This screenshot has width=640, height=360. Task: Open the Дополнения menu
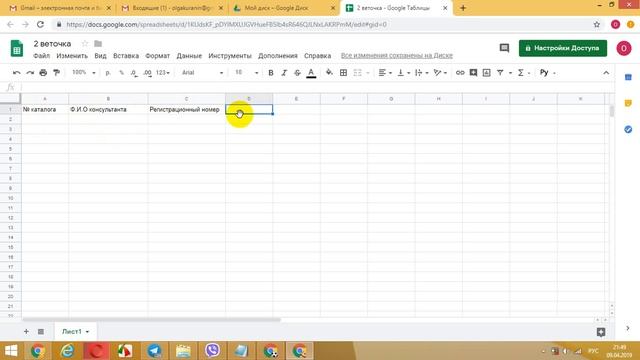[x=278, y=56]
